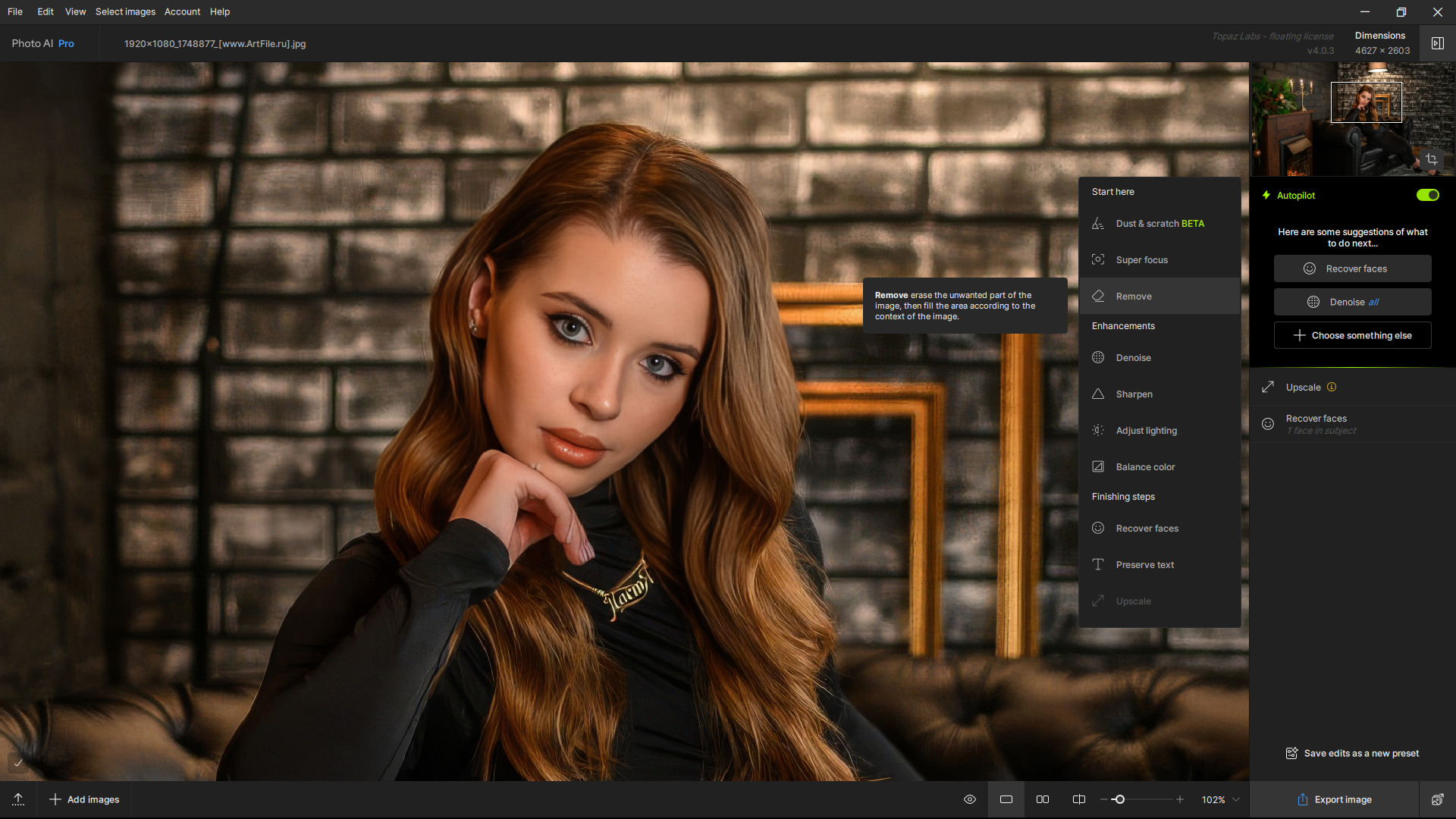Click the Preserve text T icon

point(1098,565)
